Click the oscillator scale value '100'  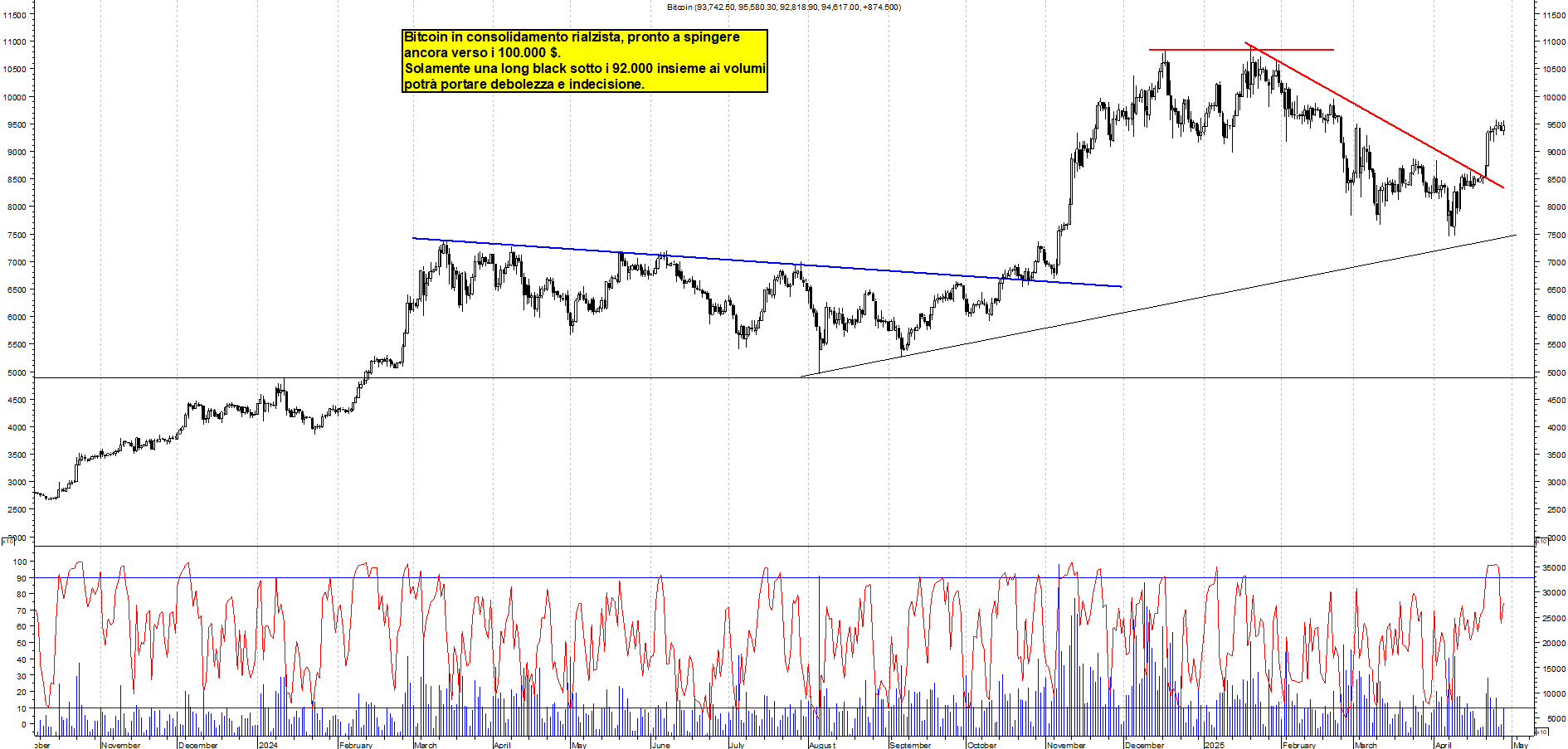18,562
